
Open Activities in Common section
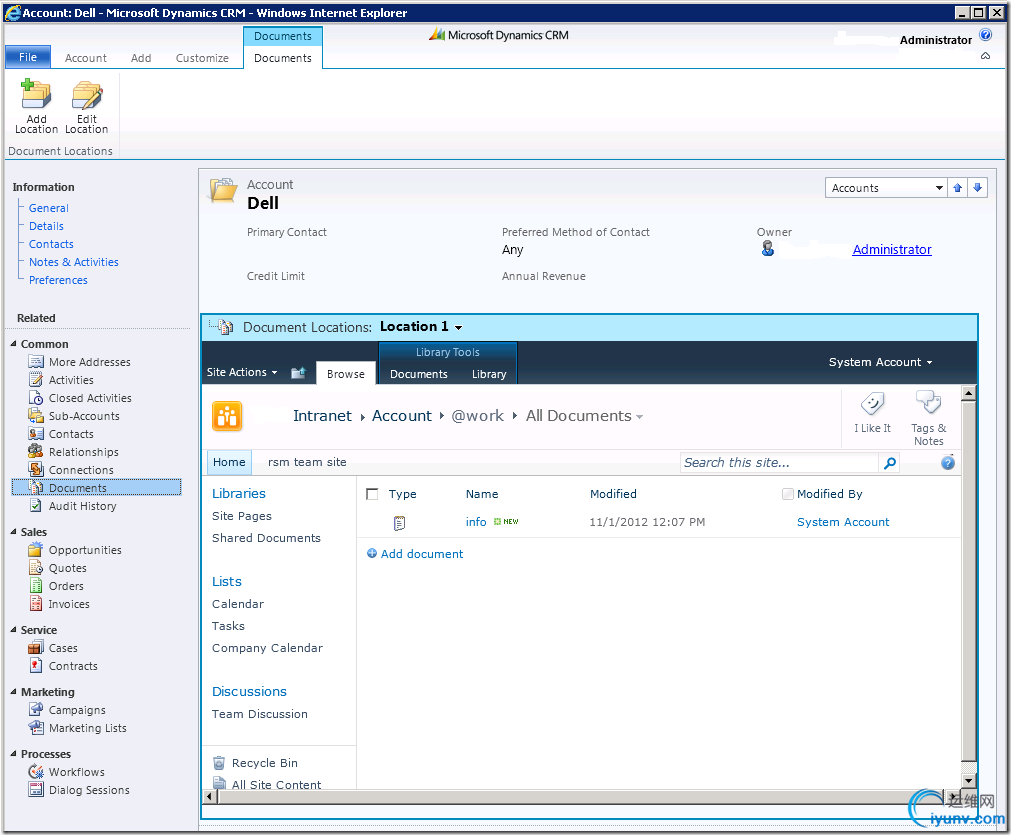71,380
